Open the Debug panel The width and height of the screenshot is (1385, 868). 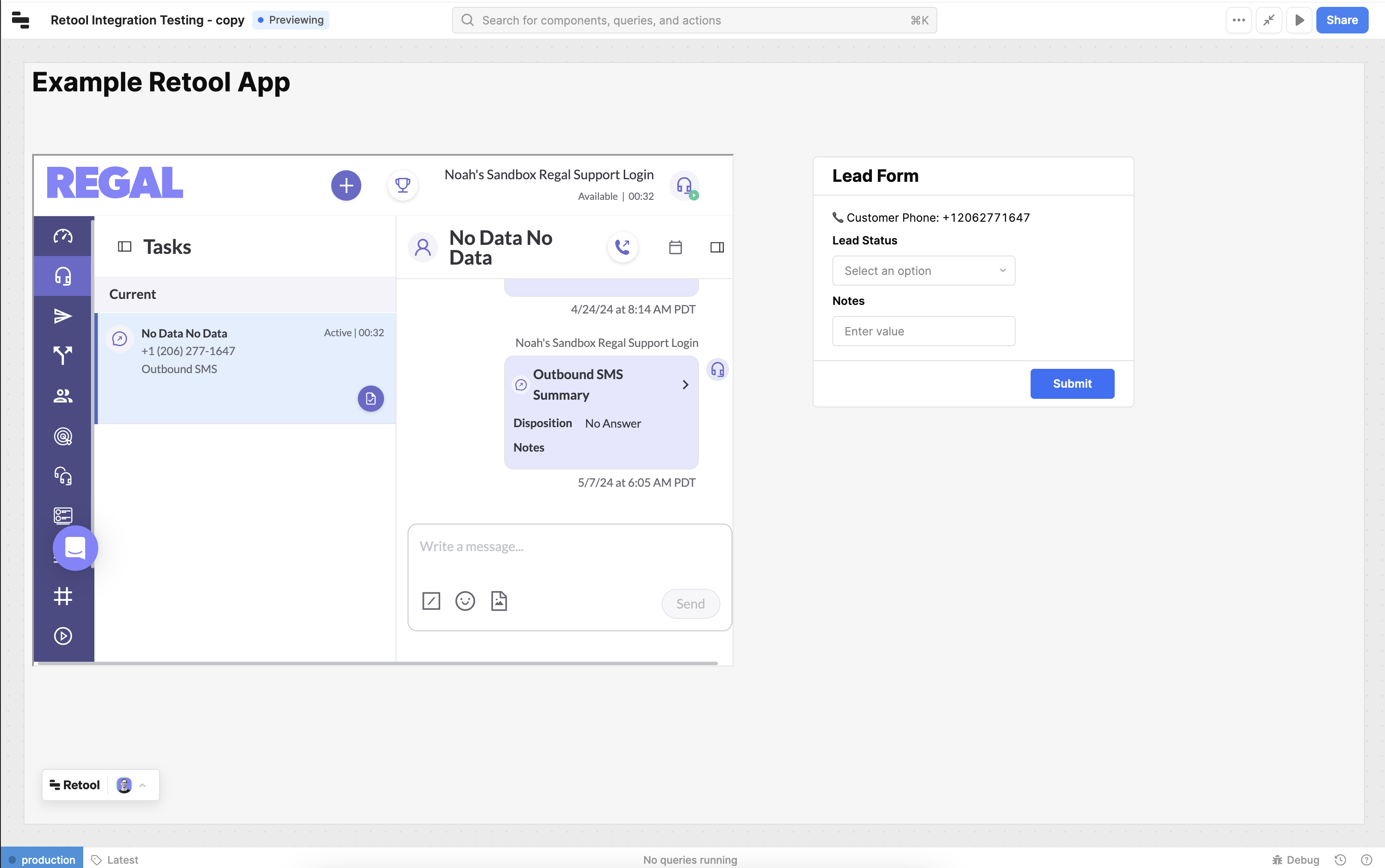[x=1295, y=859]
